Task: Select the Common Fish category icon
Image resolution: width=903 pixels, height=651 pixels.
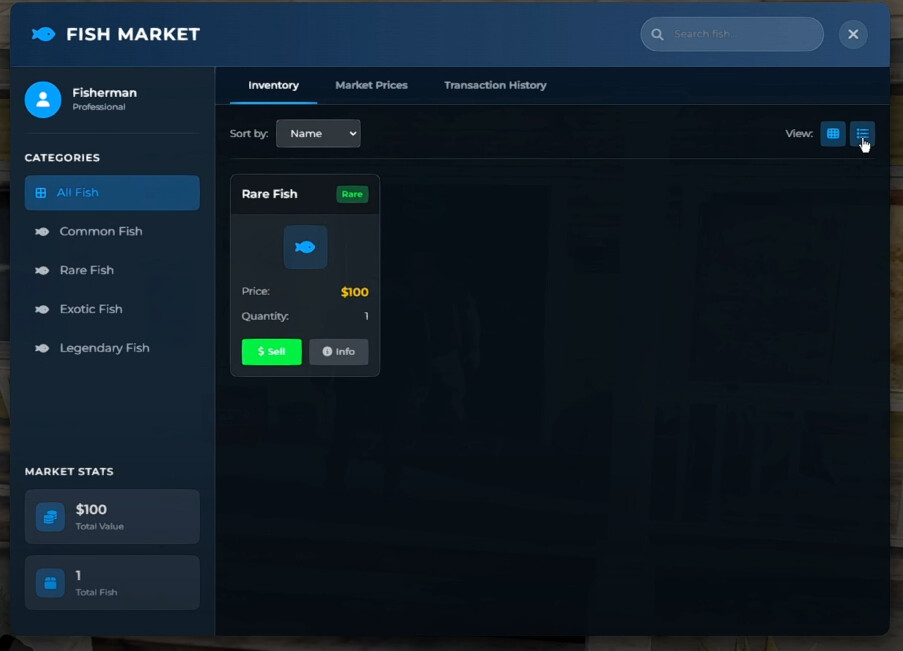Action: 40,231
